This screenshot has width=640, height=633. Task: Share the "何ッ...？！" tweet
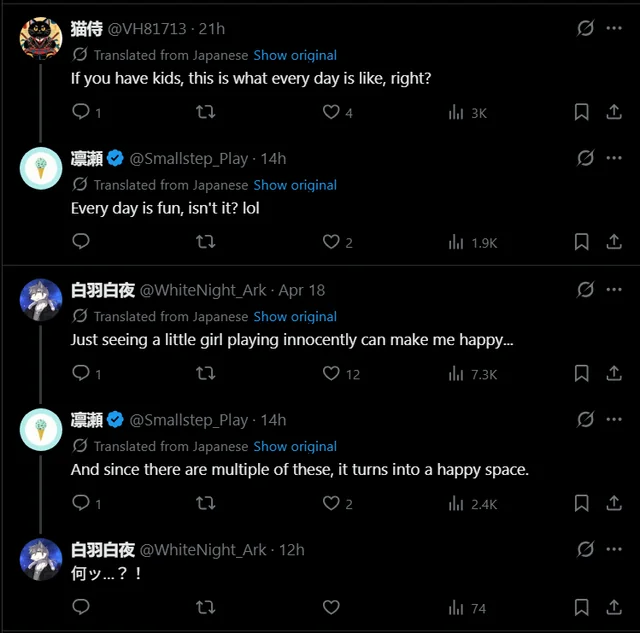click(x=613, y=607)
